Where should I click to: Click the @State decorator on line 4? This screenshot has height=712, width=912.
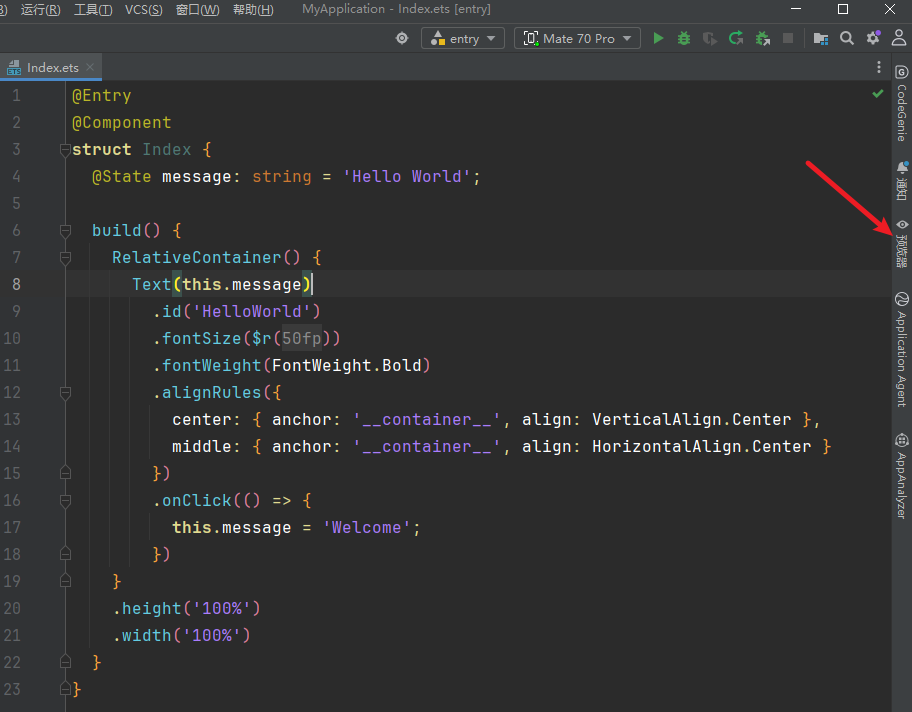[122, 176]
